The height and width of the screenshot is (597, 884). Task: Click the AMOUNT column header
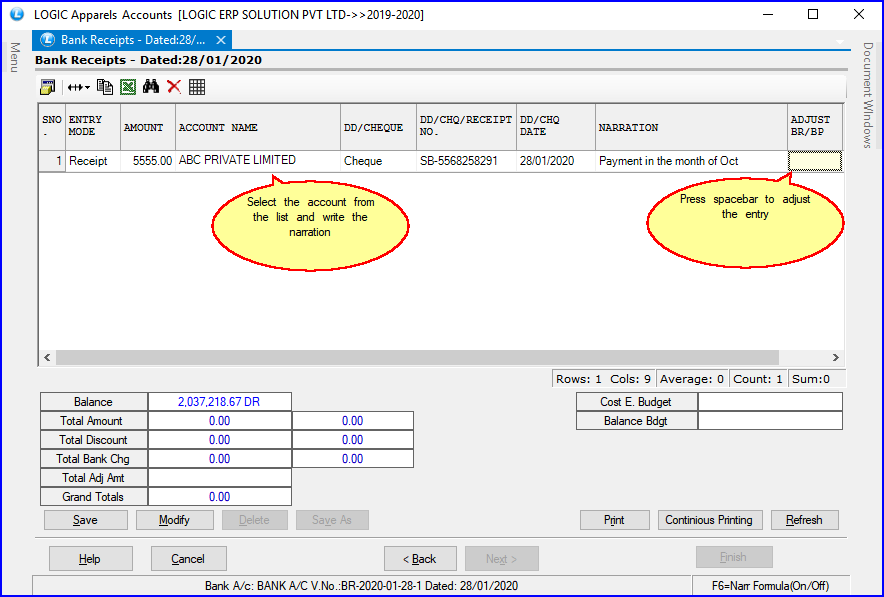[x=148, y=127]
